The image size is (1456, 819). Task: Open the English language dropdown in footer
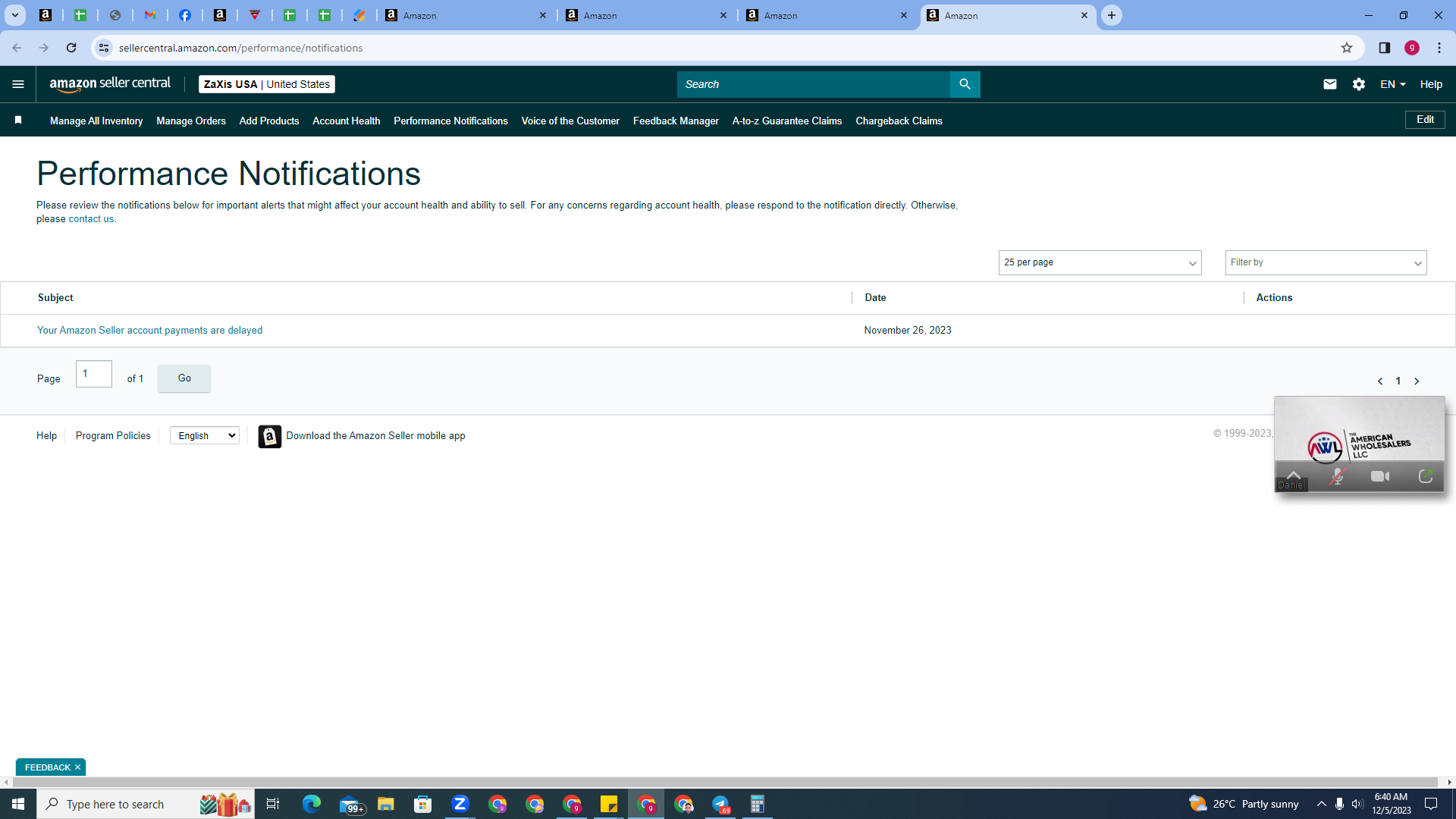pyautogui.click(x=205, y=435)
